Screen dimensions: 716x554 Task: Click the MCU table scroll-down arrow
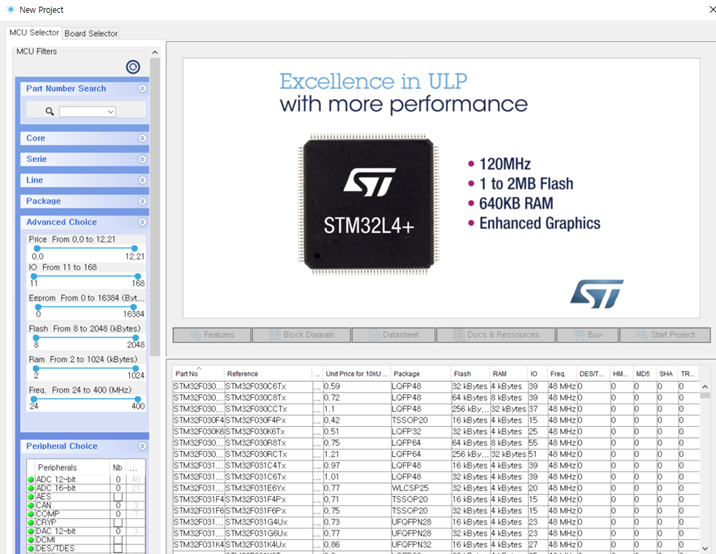pyautogui.click(x=705, y=548)
